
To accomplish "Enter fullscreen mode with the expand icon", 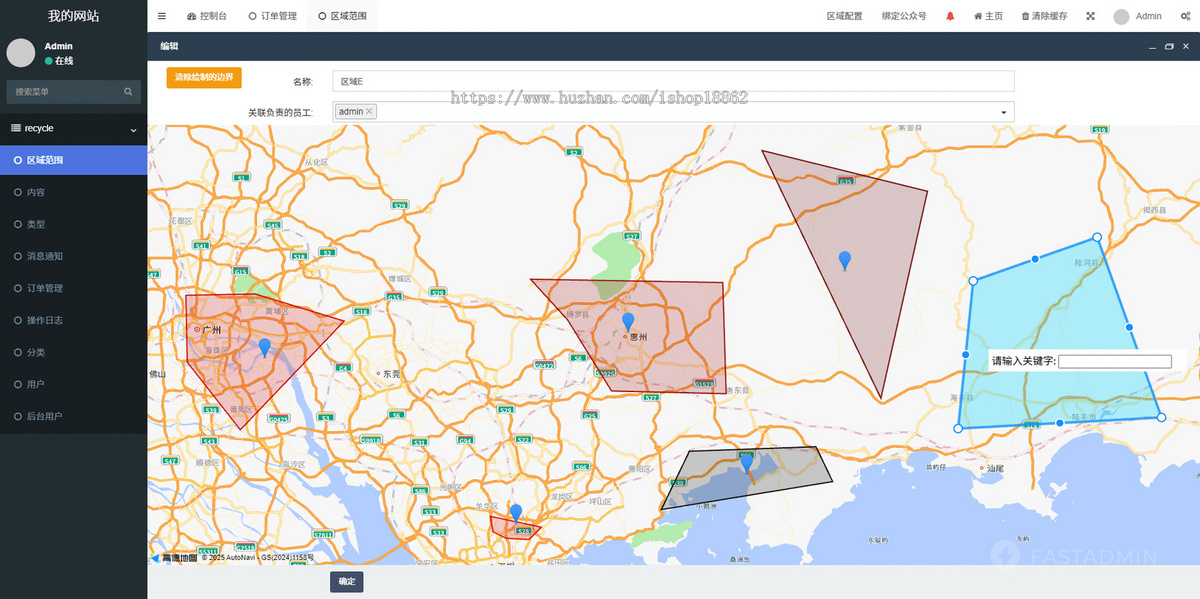I will click(1090, 16).
